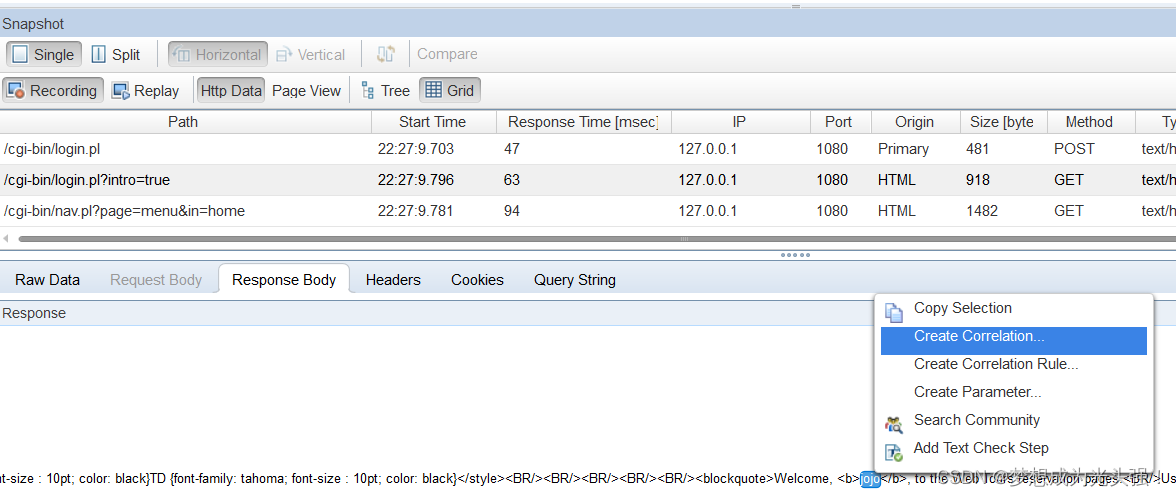Choose Vertical split layout
The height and width of the screenshot is (496, 1176).
point(310,55)
